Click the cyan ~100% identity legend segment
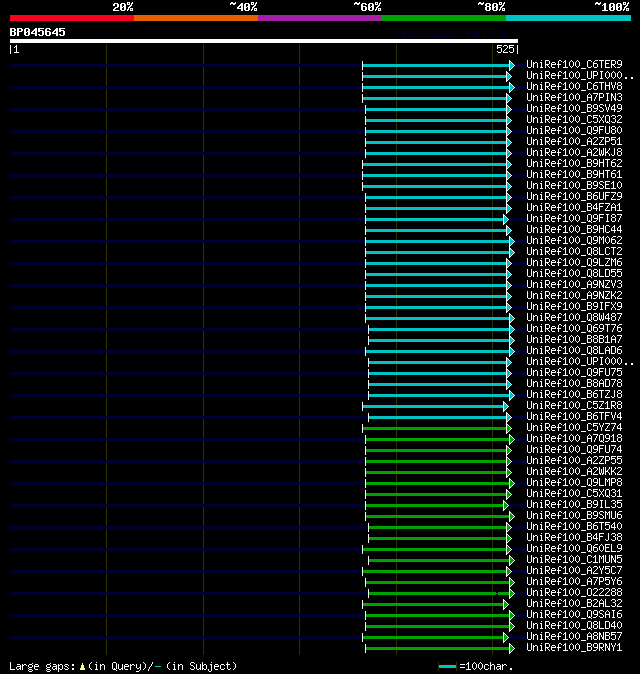640x674 pixels. (x=569, y=18)
